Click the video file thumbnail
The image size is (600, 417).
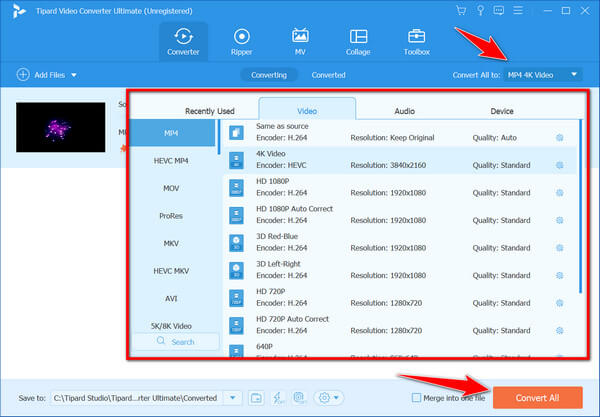(60, 127)
